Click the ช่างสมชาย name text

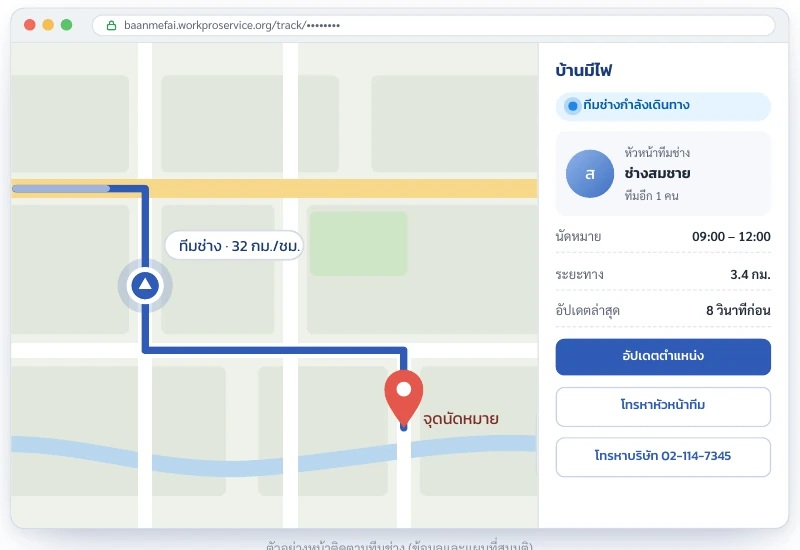coord(657,173)
